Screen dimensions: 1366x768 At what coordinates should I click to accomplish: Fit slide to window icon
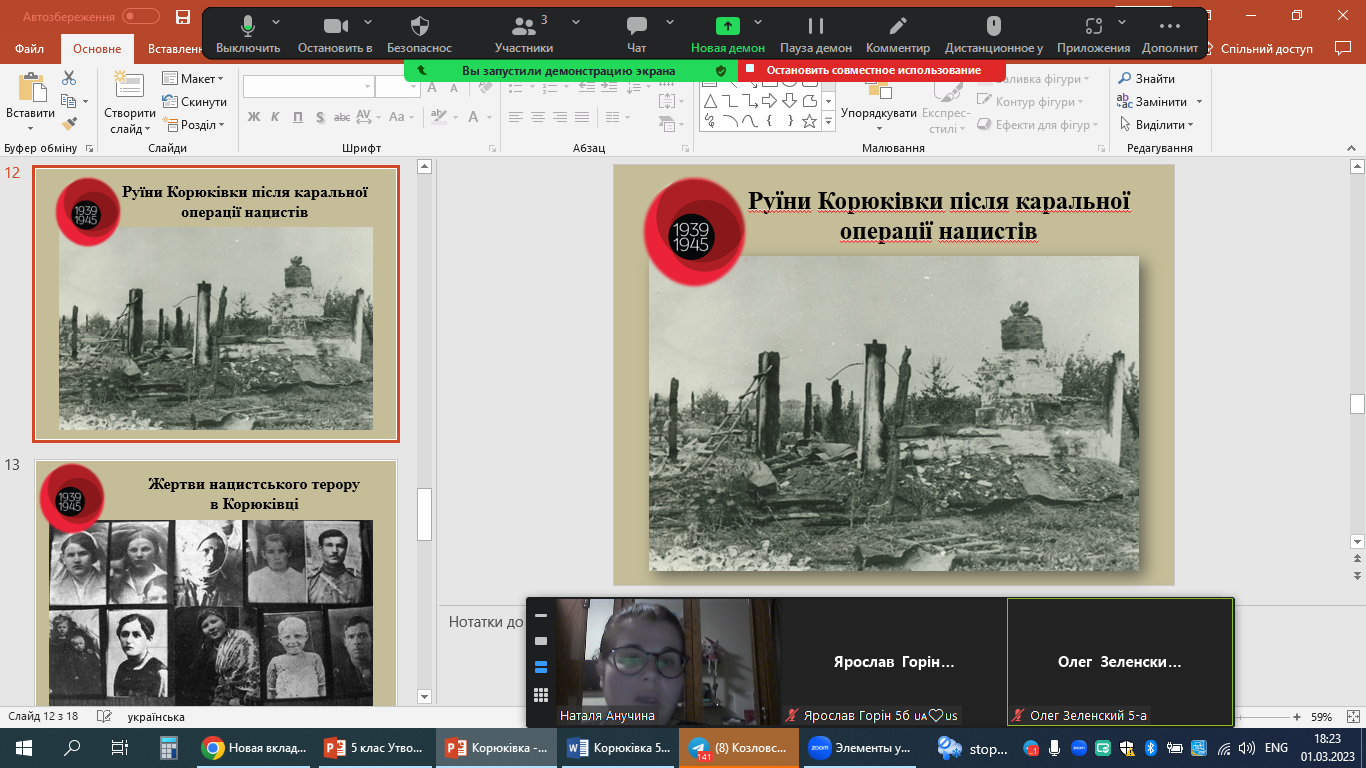1352,717
